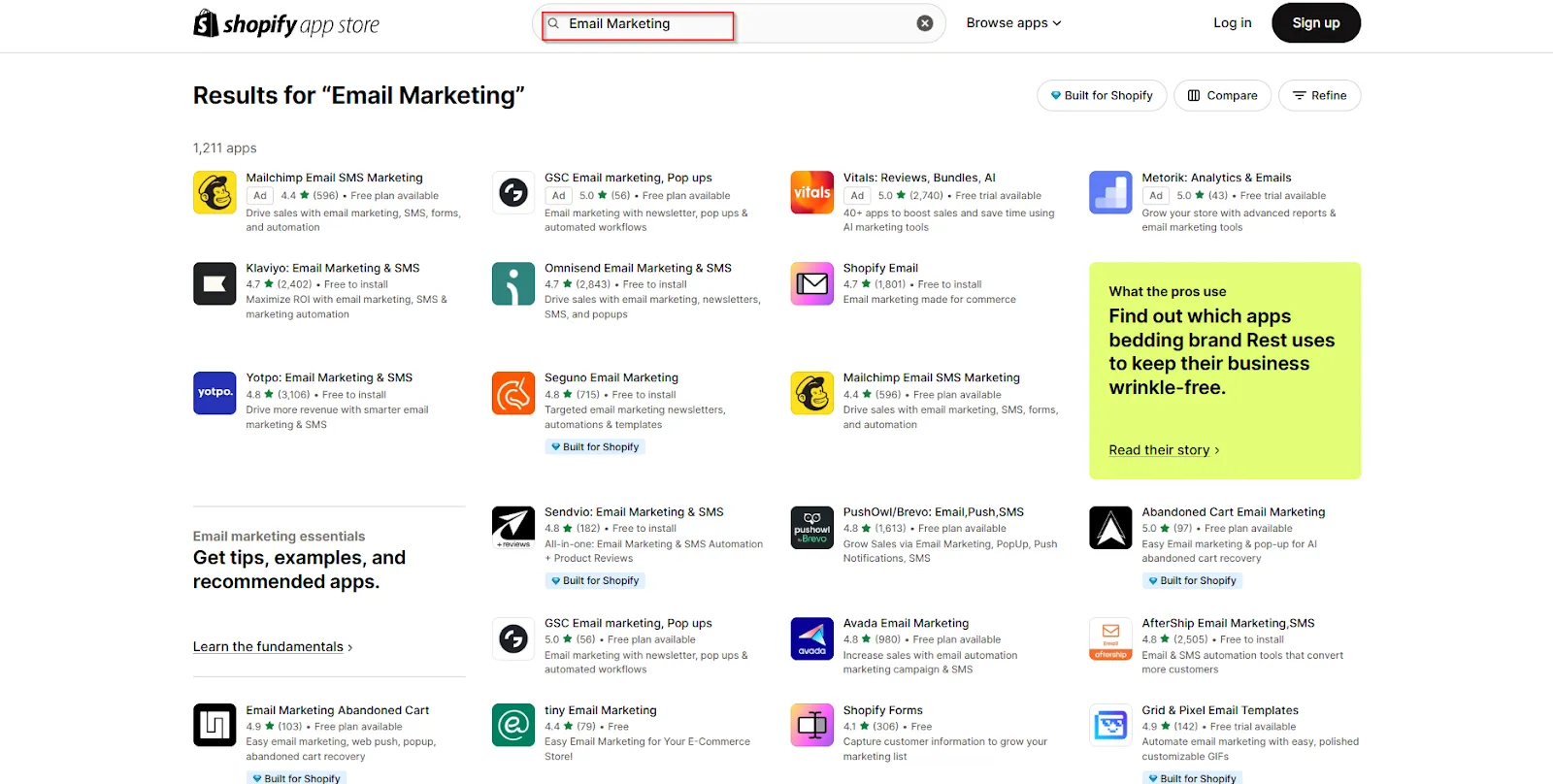1553x784 pixels.
Task: Open the Shopify Email envelope icon
Action: [812, 283]
